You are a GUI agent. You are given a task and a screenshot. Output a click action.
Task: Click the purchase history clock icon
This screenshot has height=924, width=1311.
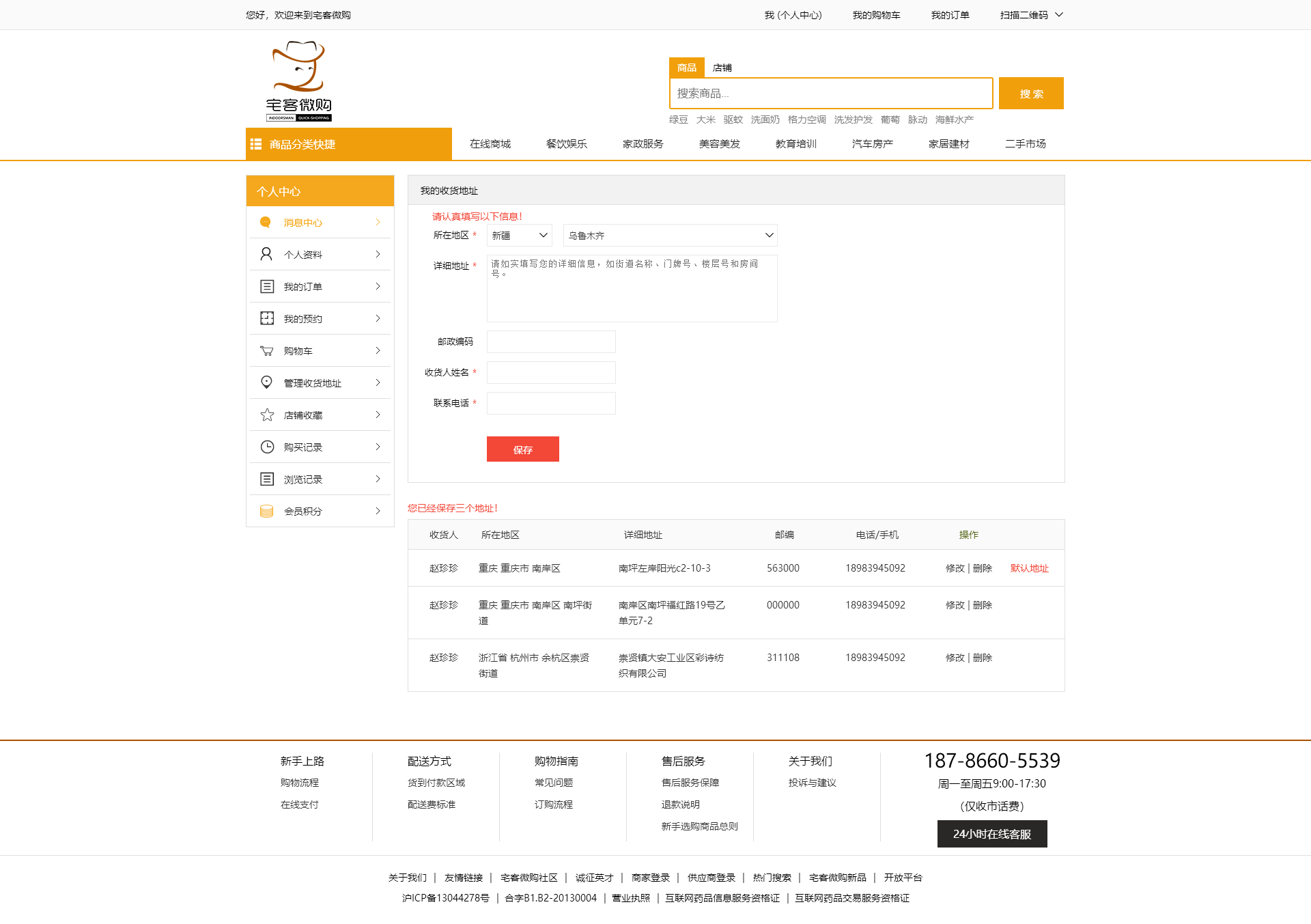267,447
